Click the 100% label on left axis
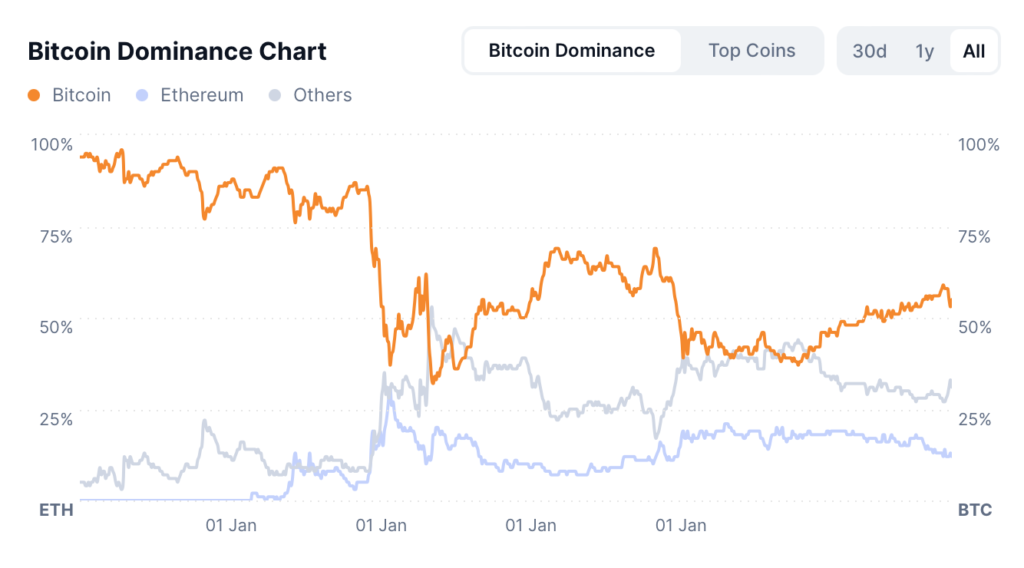 (x=52, y=145)
